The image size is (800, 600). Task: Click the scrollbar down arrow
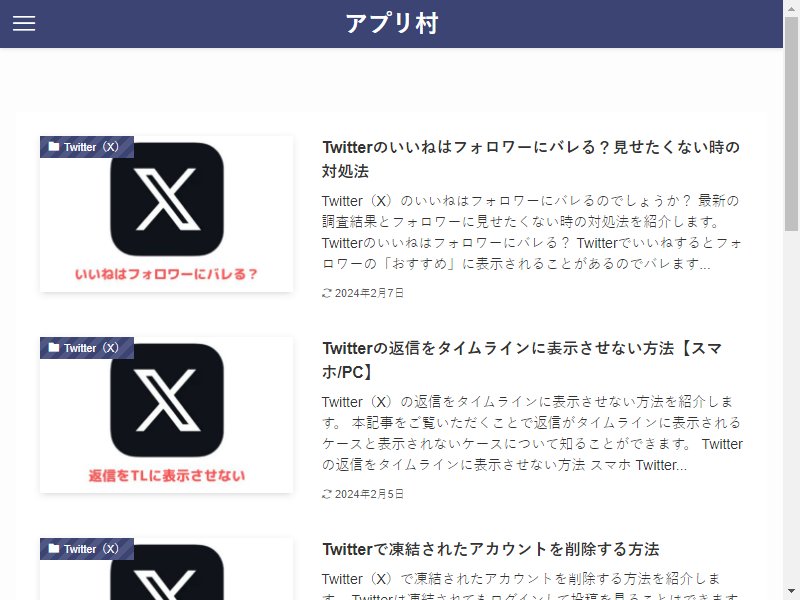[x=791, y=591]
